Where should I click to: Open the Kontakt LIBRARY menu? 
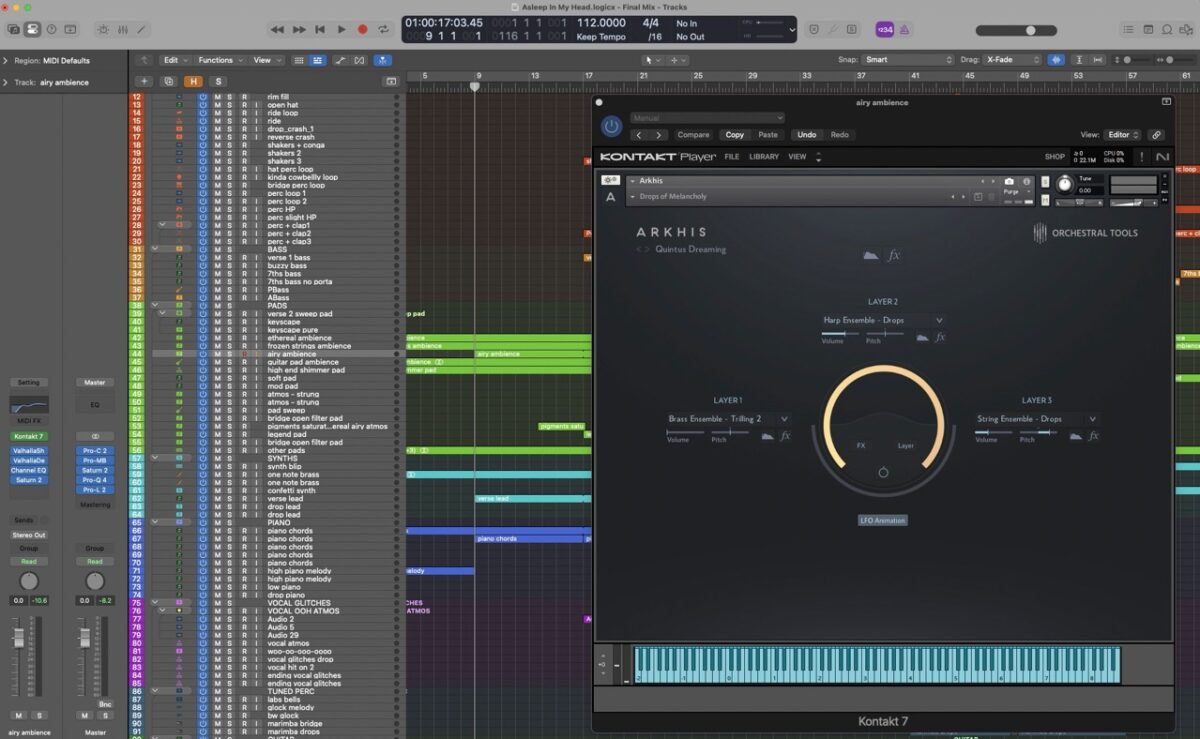763,157
